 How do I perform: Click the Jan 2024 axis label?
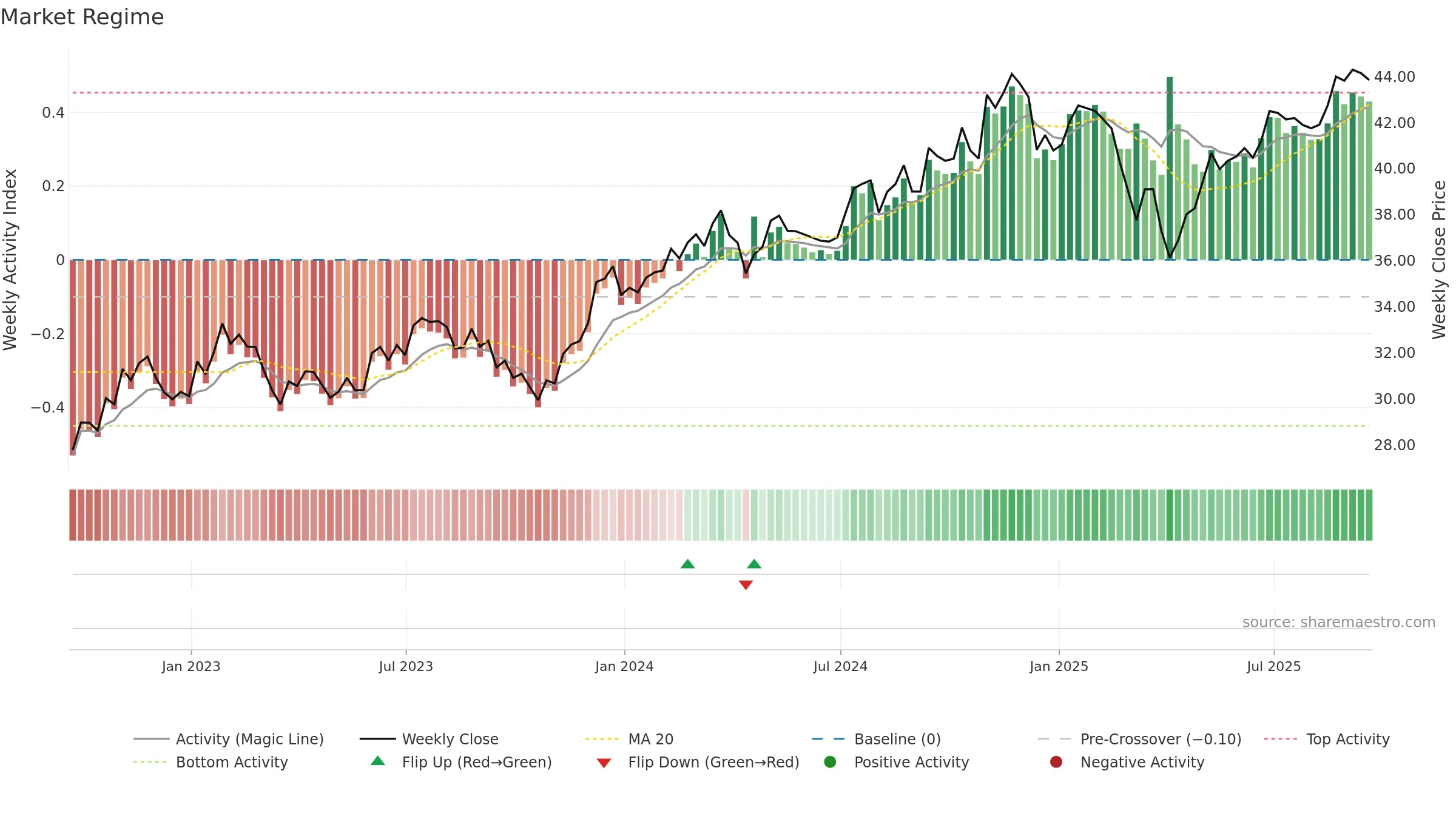coord(624,667)
